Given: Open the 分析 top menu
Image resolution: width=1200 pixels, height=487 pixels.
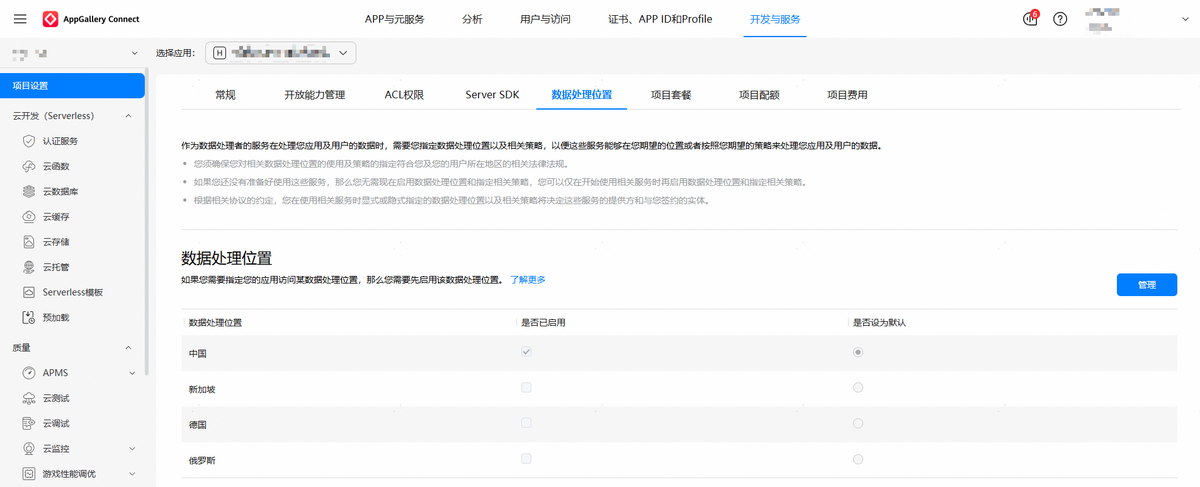Looking at the screenshot, I should pyautogui.click(x=472, y=19).
